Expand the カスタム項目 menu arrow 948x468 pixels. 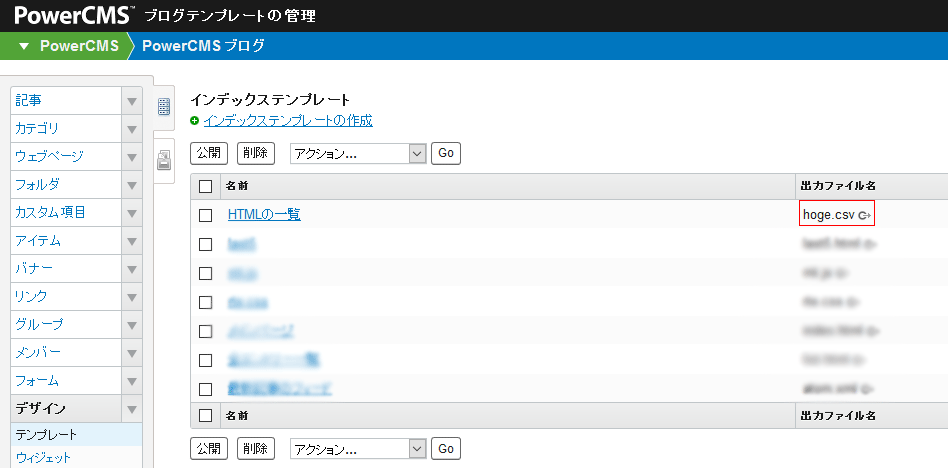(x=132, y=213)
